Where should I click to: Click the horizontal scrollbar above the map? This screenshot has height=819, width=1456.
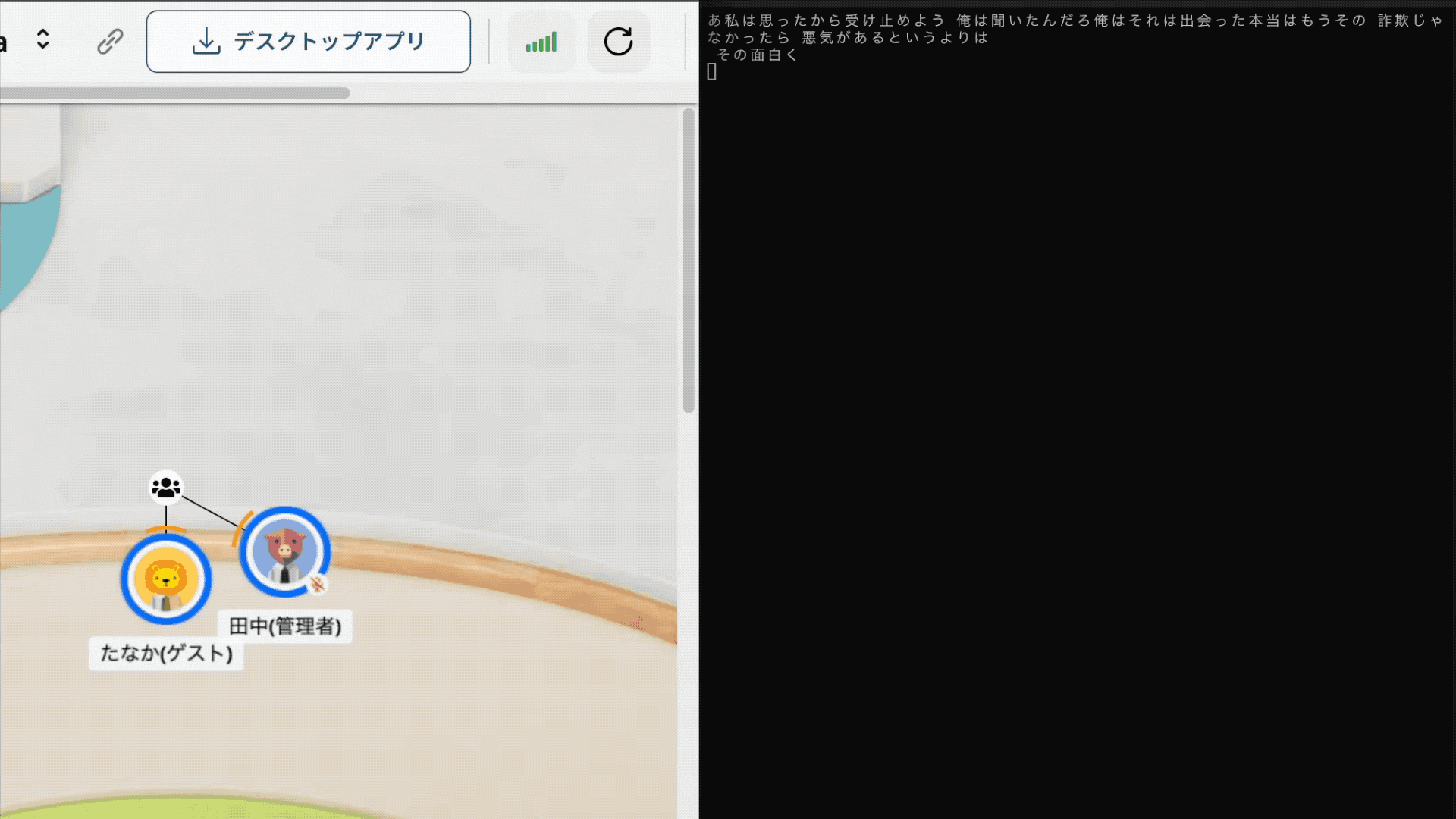tap(174, 93)
